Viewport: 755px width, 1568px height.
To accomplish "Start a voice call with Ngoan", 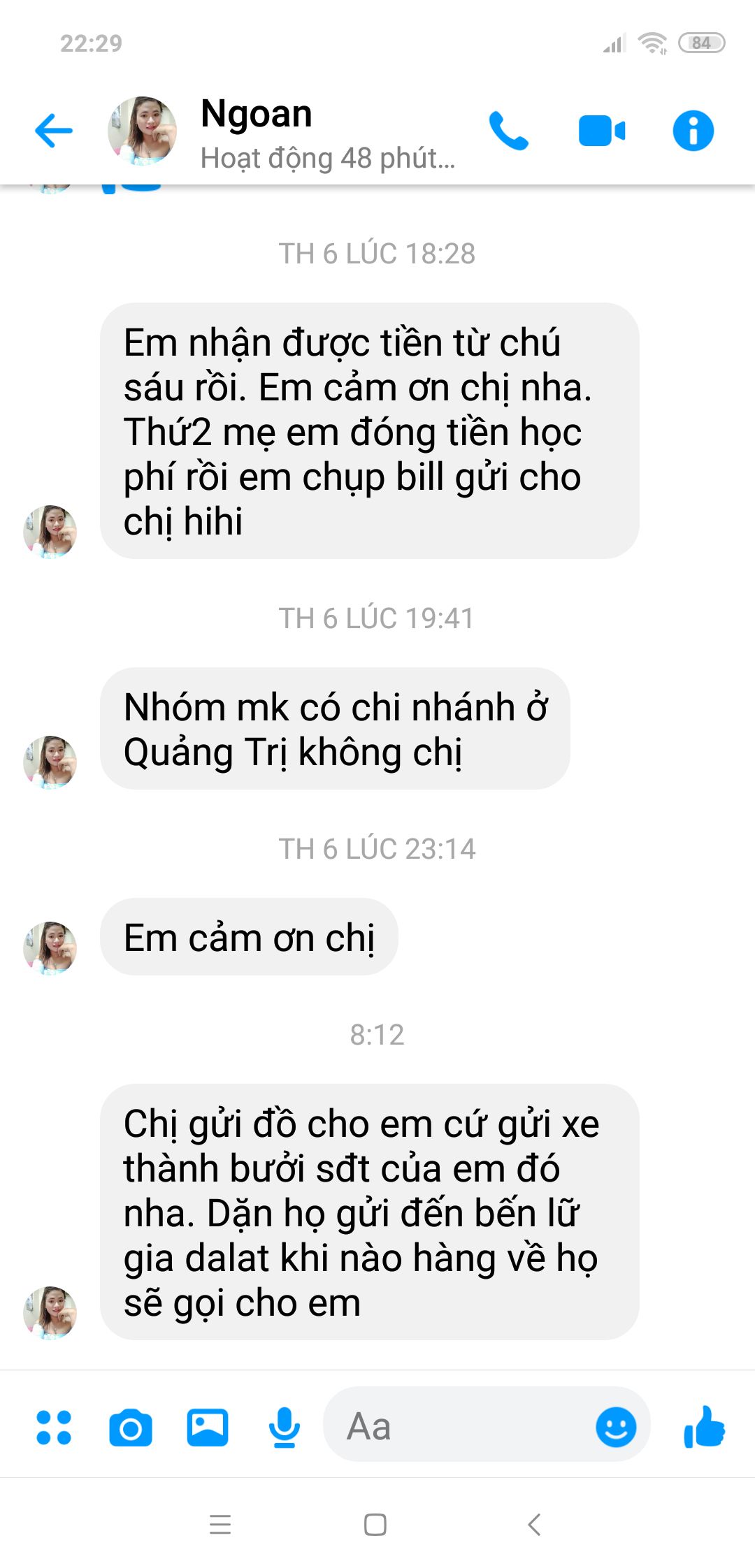I will coord(508,131).
